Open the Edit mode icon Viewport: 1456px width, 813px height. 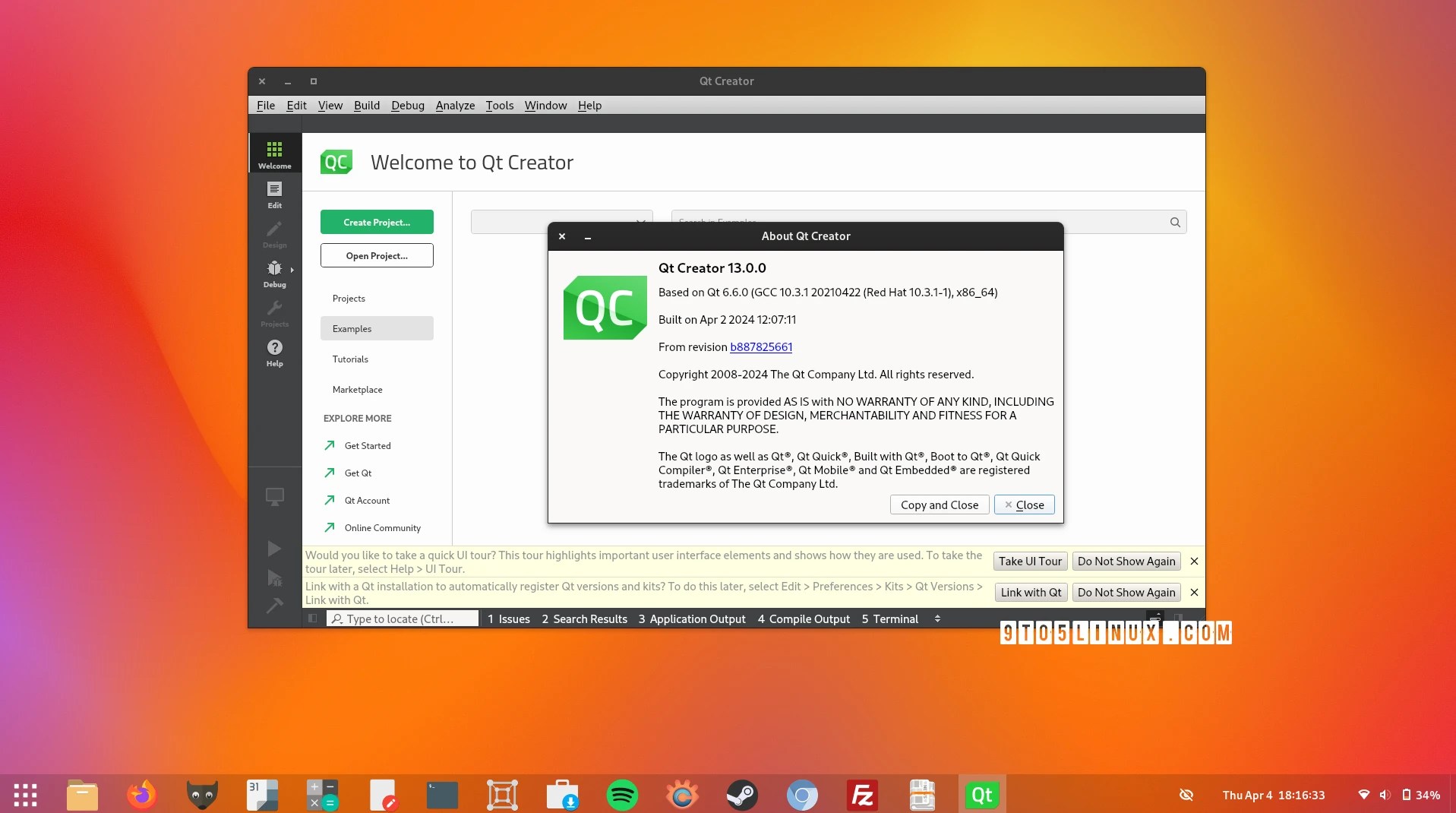pyautogui.click(x=274, y=194)
